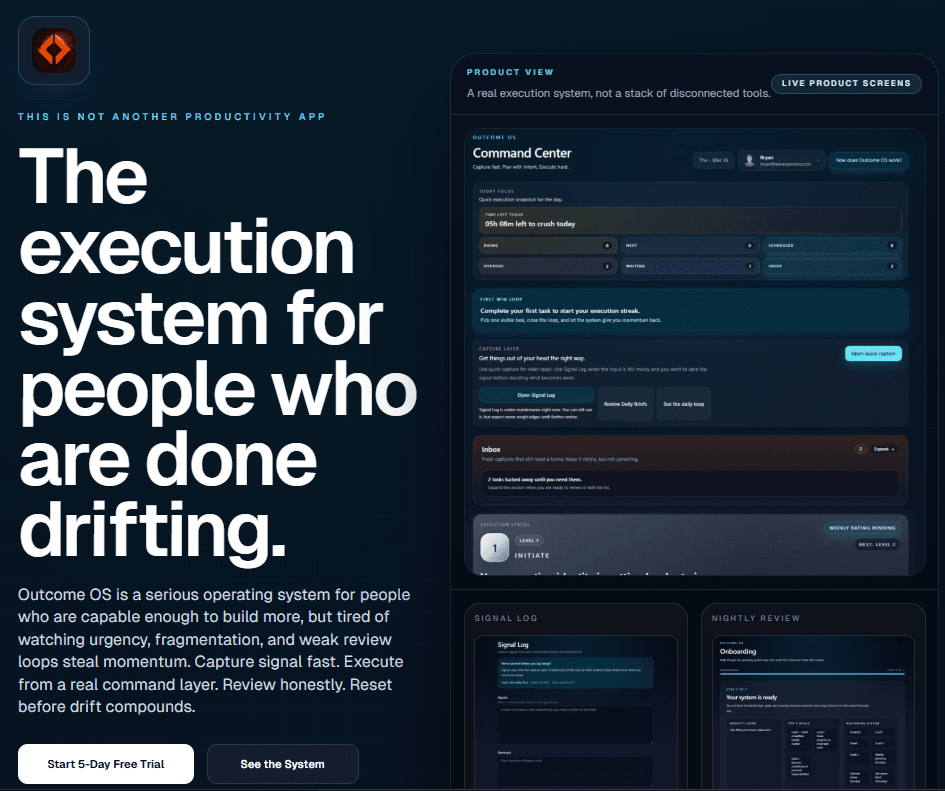Click '2 tasks tucked away' inbox text
The image size is (945, 791).
535,479
